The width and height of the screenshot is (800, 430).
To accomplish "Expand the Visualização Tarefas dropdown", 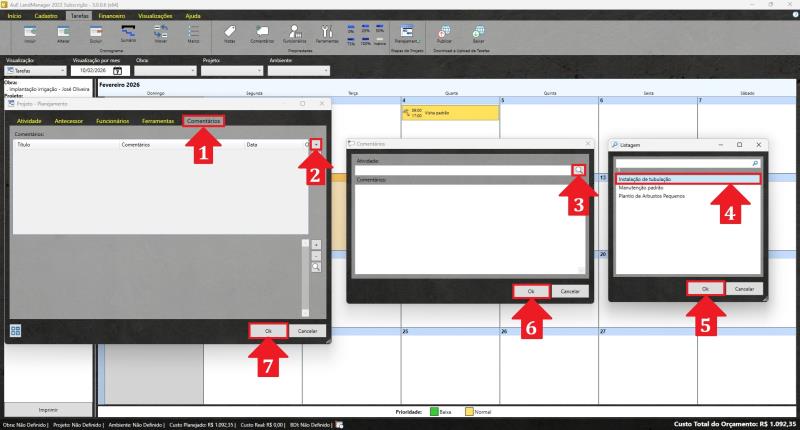I will (63, 71).
